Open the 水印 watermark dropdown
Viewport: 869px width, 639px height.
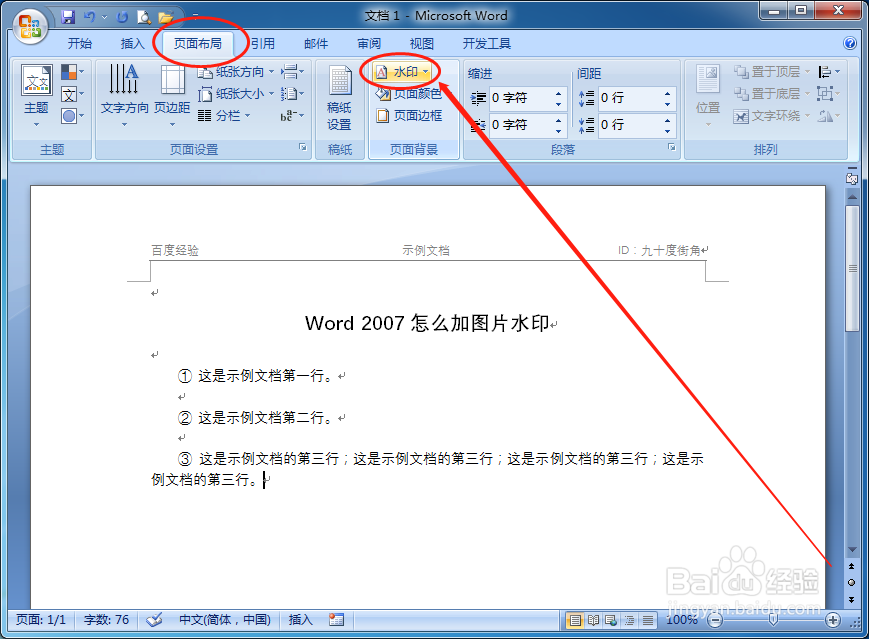coord(402,72)
